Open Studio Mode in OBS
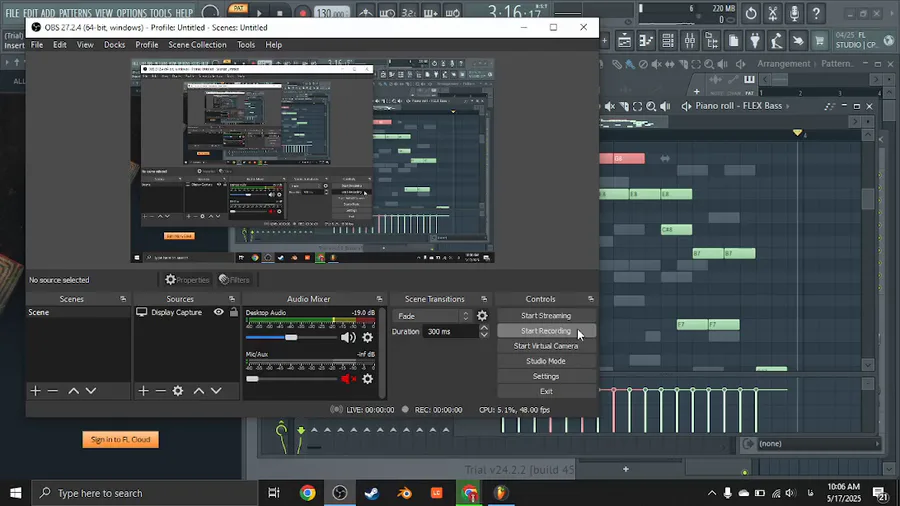The height and width of the screenshot is (506, 900). pos(546,361)
